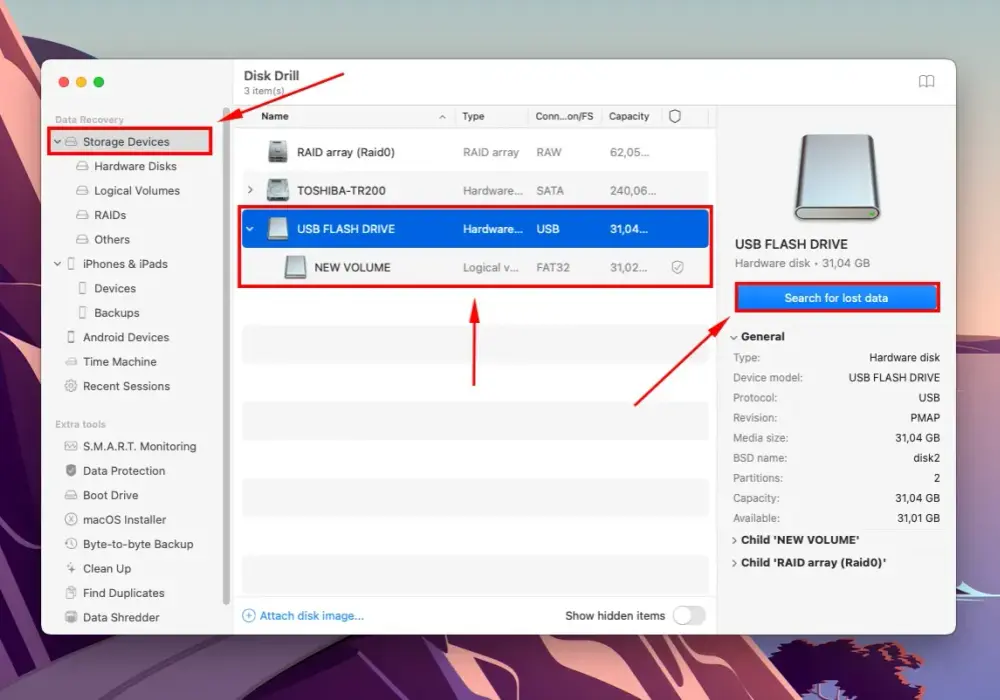1000x700 pixels.
Task: Open Hardware Disks category
Action: 135,166
